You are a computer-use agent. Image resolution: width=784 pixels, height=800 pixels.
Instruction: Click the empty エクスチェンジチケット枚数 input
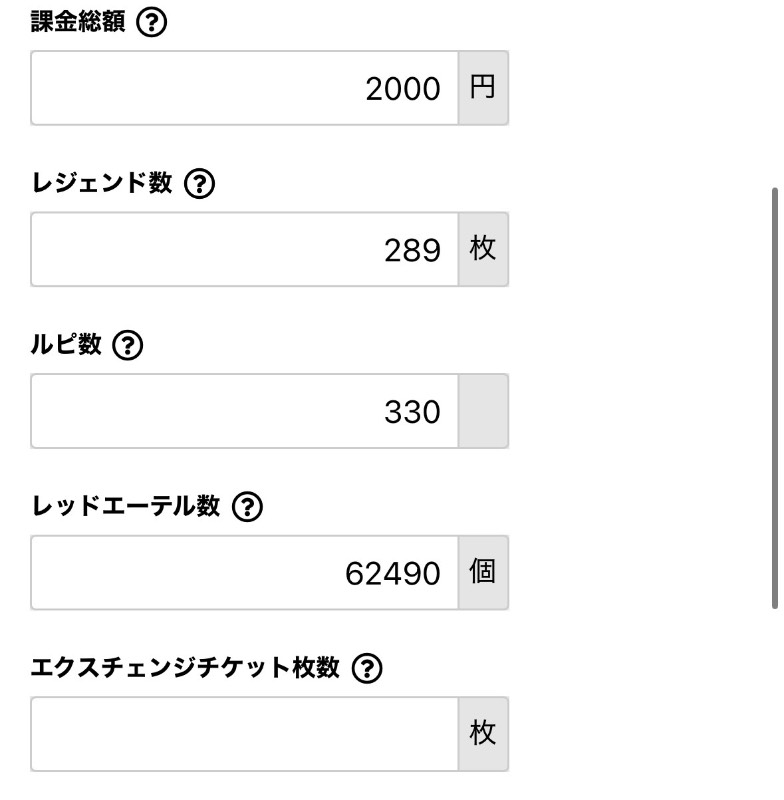(245, 734)
